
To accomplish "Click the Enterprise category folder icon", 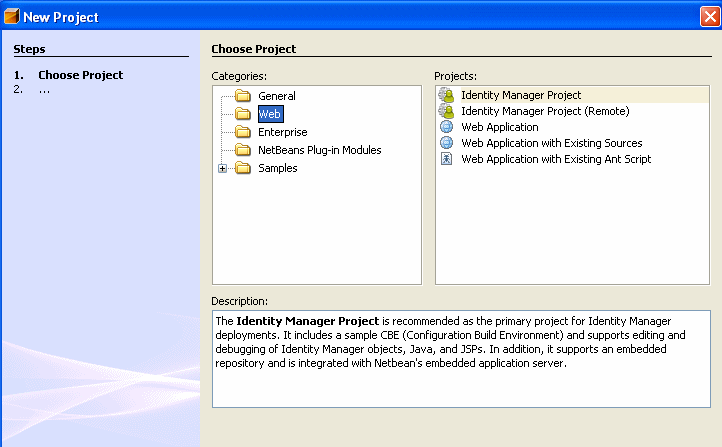I will [x=243, y=132].
